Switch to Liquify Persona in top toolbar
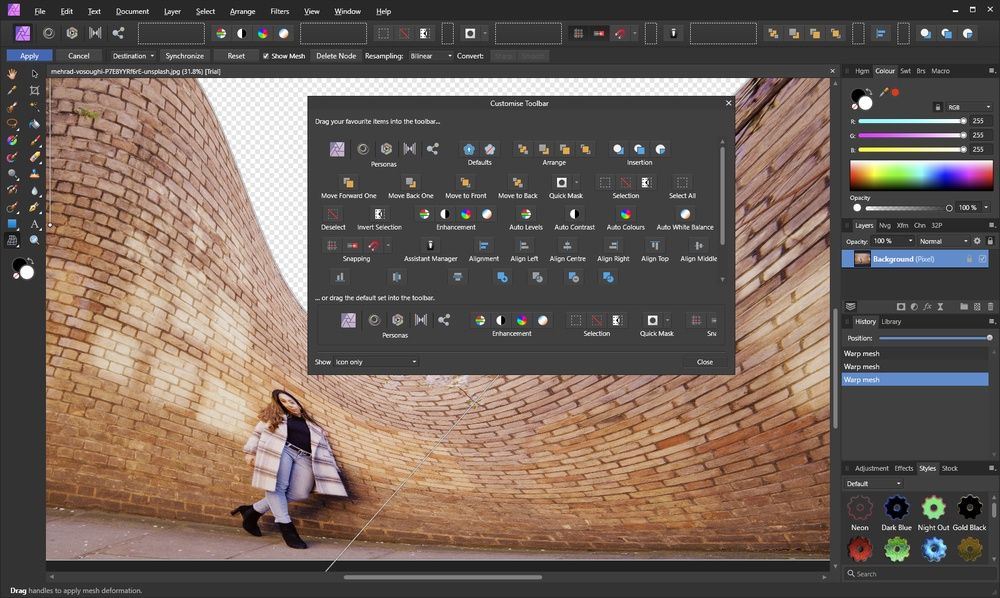The image size is (1000, 598). (x=48, y=33)
